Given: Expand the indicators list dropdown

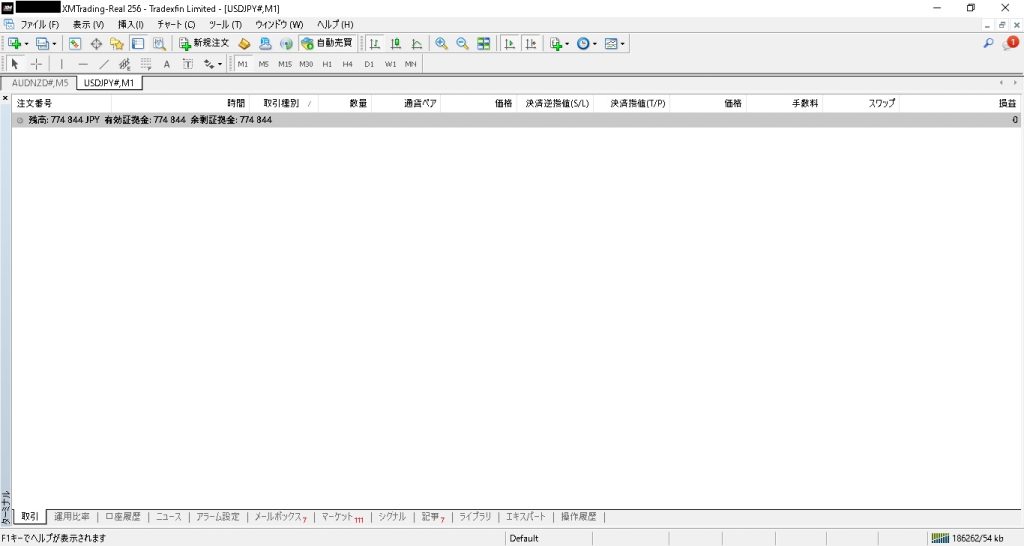Looking at the screenshot, I should [567, 44].
